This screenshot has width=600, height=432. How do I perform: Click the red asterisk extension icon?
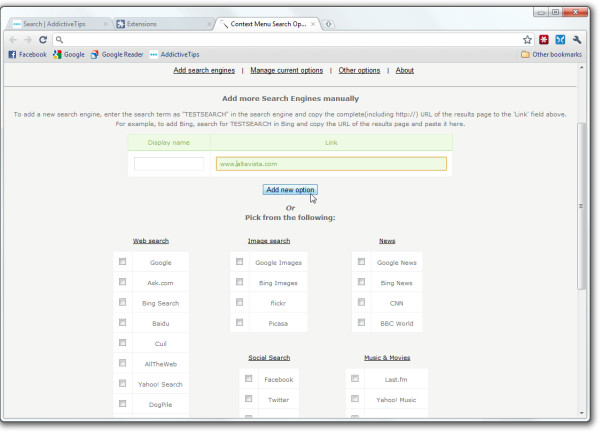(544, 39)
